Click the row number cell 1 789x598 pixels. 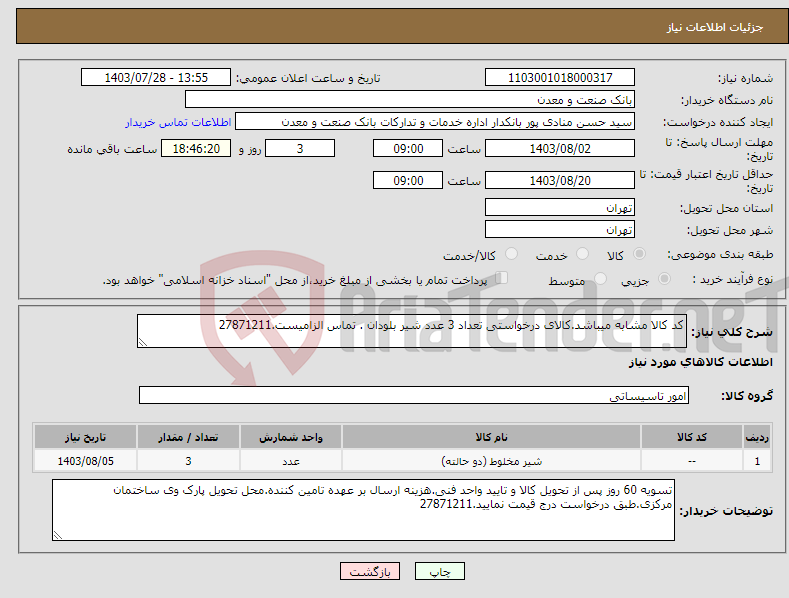tap(757, 461)
